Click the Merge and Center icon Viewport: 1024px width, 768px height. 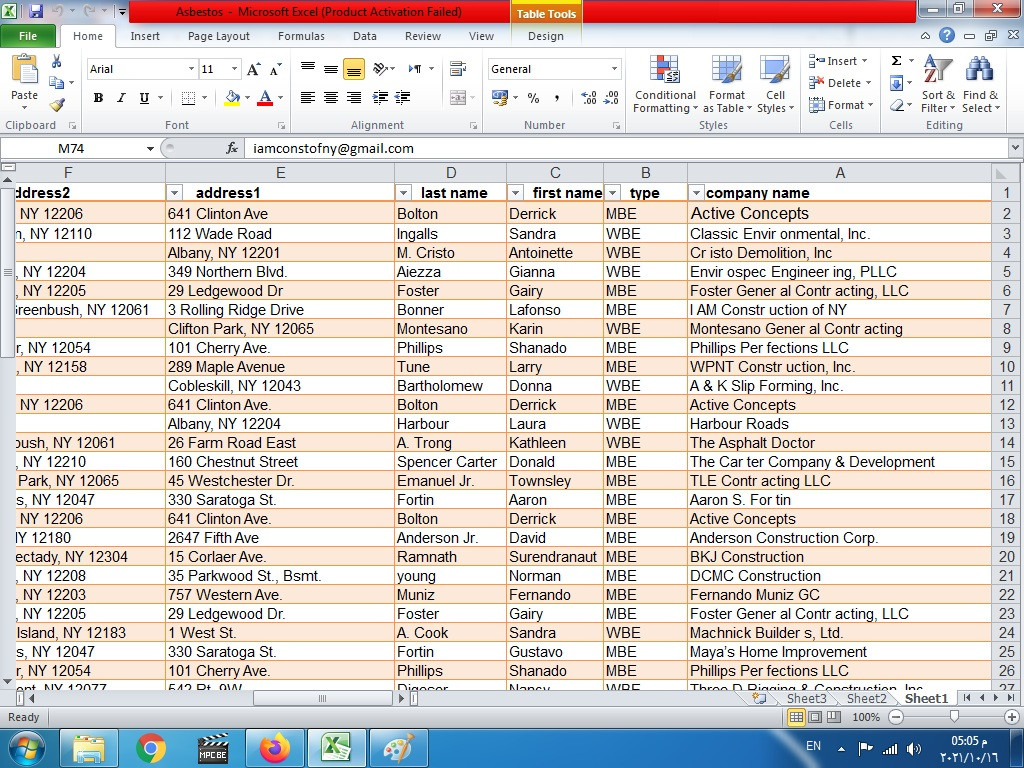(458, 98)
